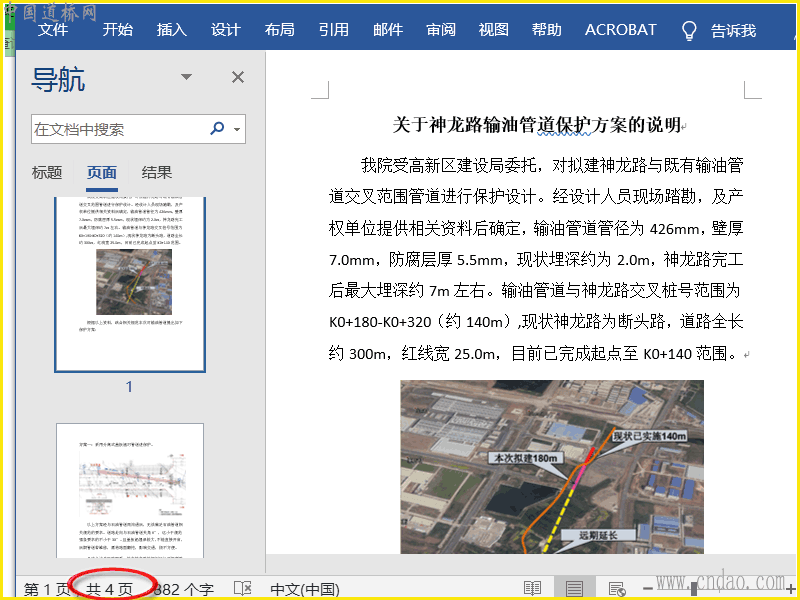
Task: Open the ACROBAT ribbon tab
Action: click(x=620, y=30)
